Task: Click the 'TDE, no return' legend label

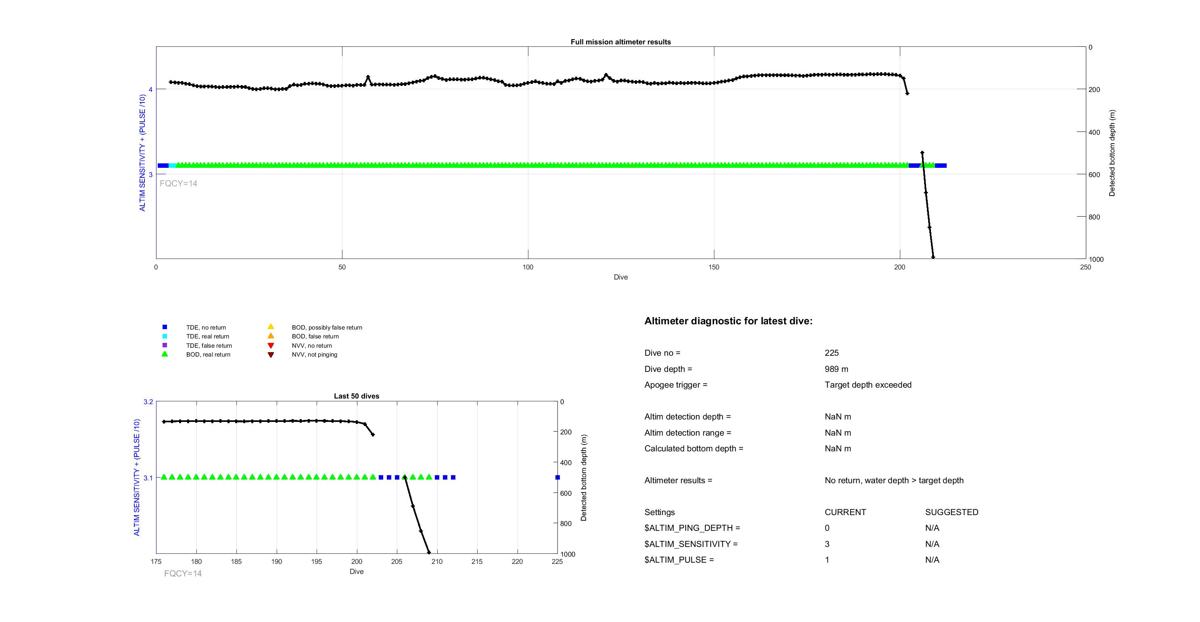Action: pos(205,327)
